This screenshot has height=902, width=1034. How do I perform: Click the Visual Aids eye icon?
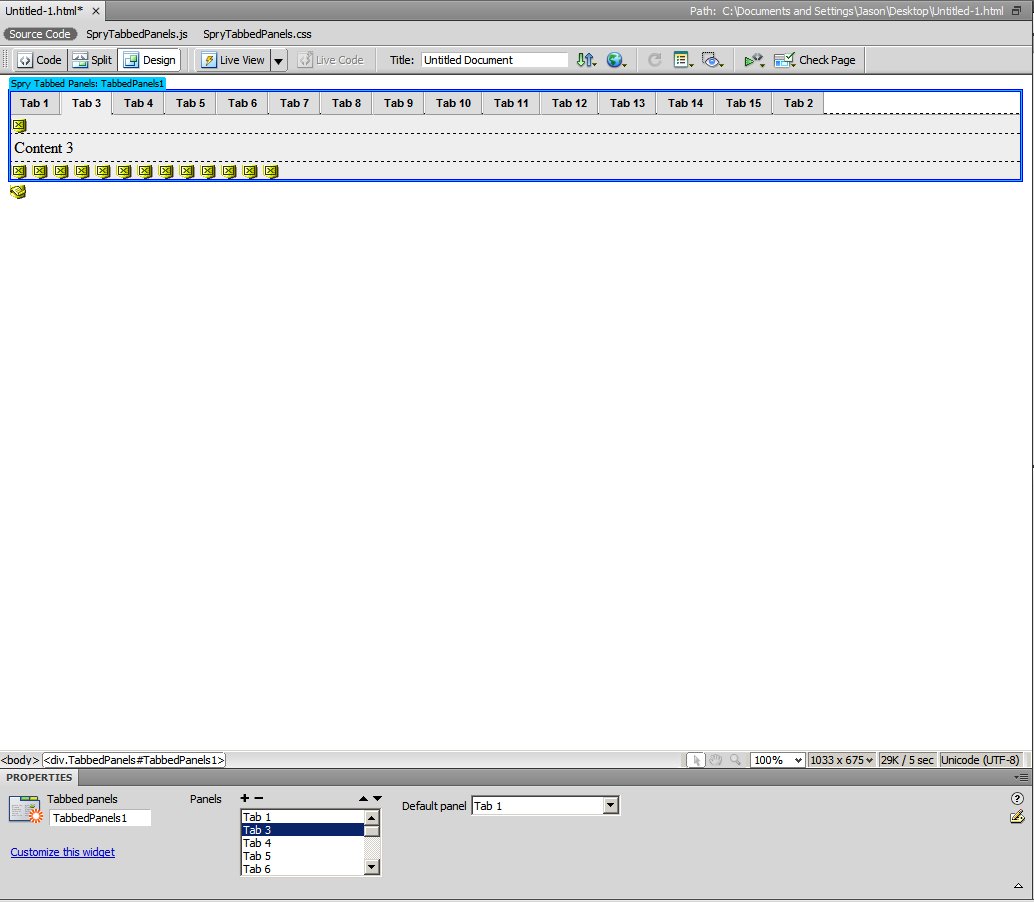pyautogui.click(x=712, y=60)
